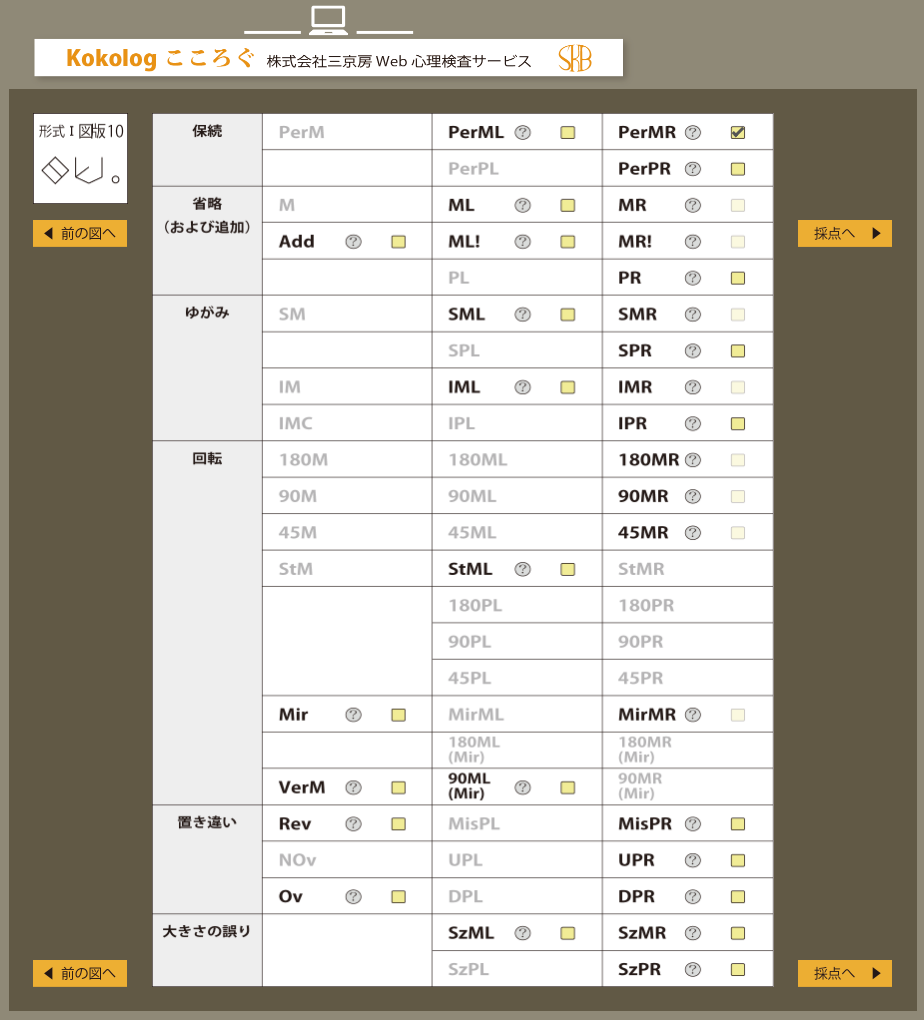
Task: Click the SKB logo in header
Action: coord(575,59)
